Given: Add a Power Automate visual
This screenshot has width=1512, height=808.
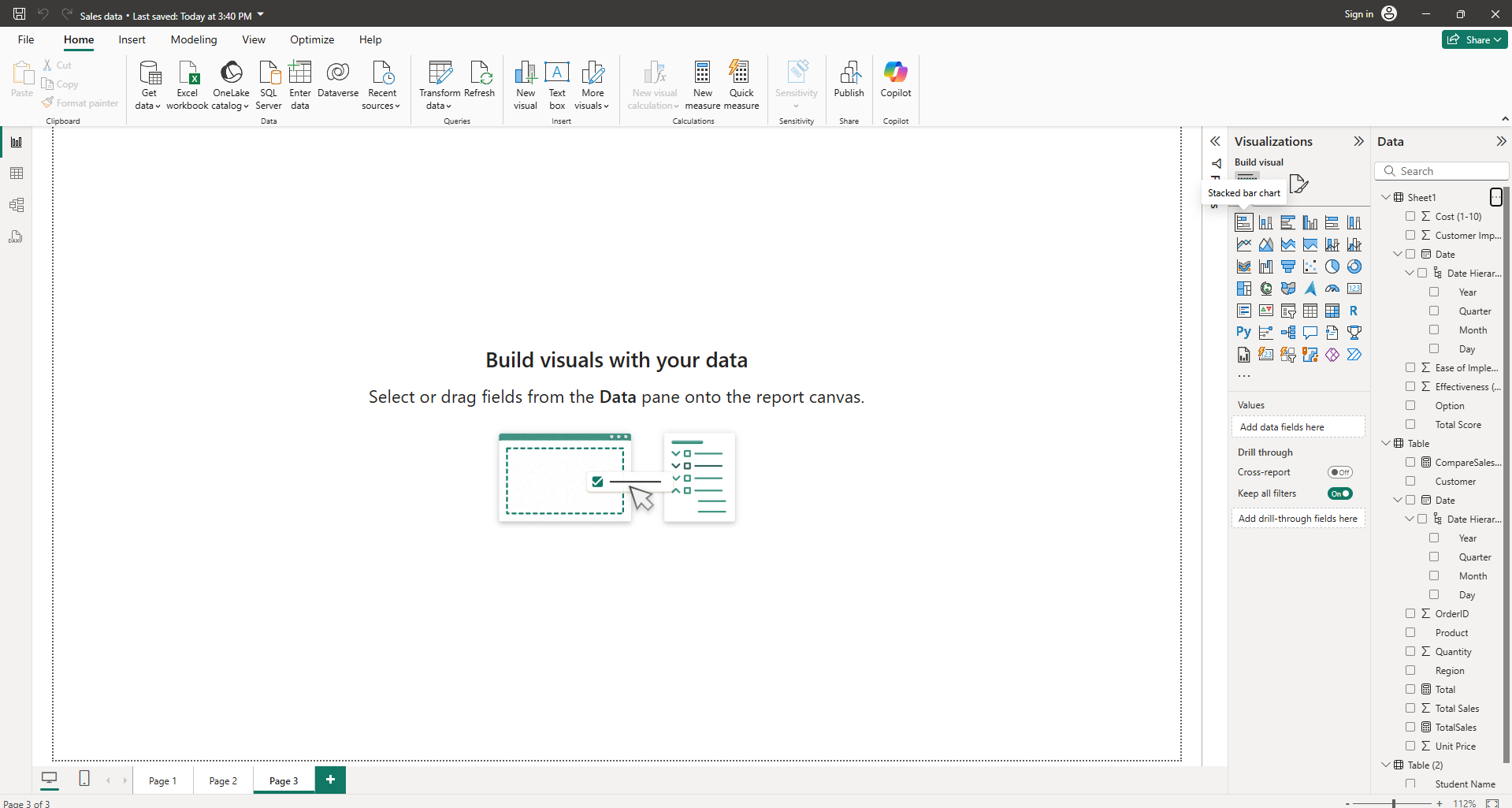Looking at the screenshot, I should tap(1354, 355).
